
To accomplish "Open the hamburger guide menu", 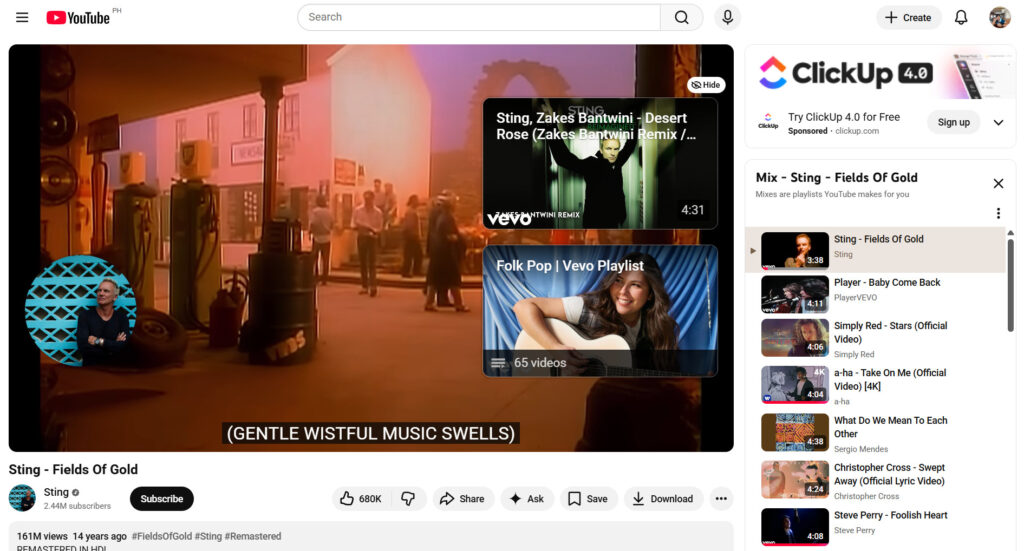I will click(22, 17).
